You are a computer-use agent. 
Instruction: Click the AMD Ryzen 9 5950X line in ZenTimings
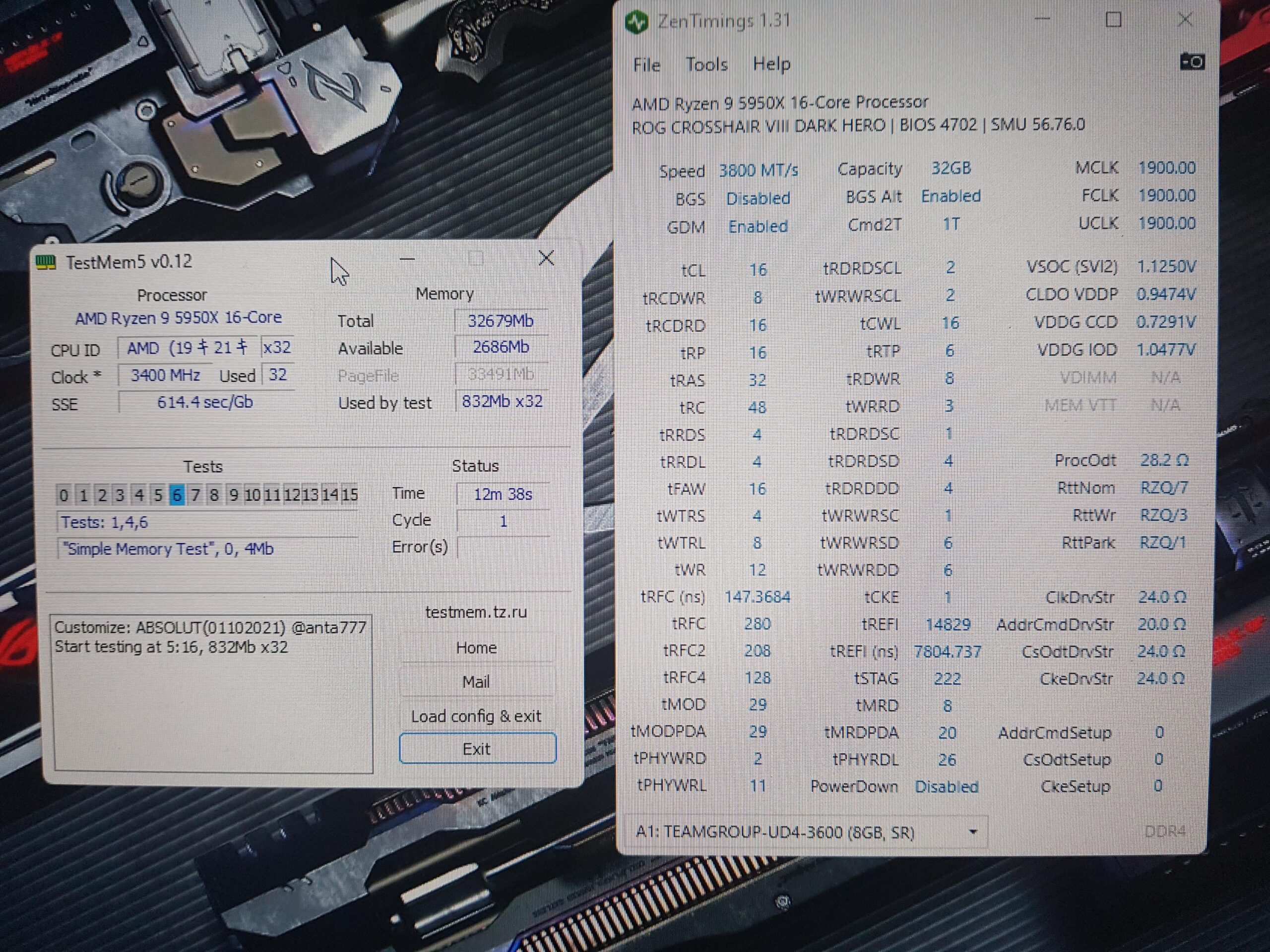780,103
